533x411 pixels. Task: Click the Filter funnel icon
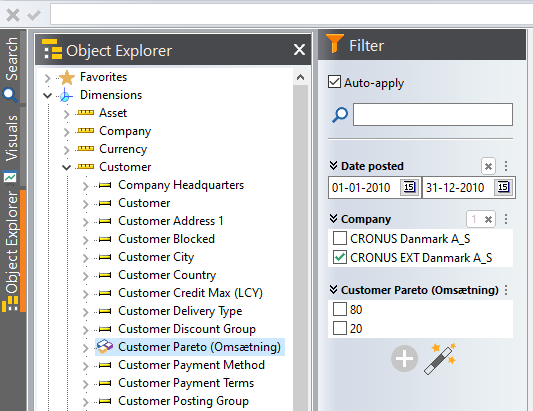[334, 43]
